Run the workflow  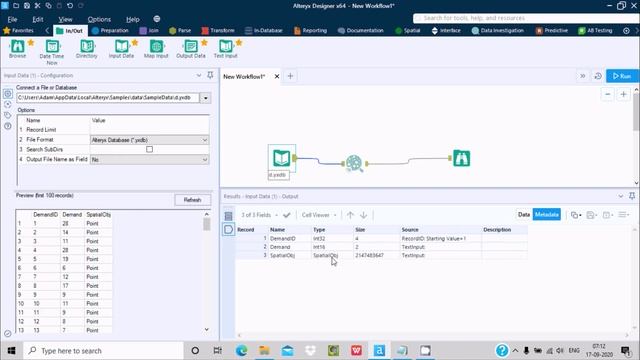coord(622,76)
